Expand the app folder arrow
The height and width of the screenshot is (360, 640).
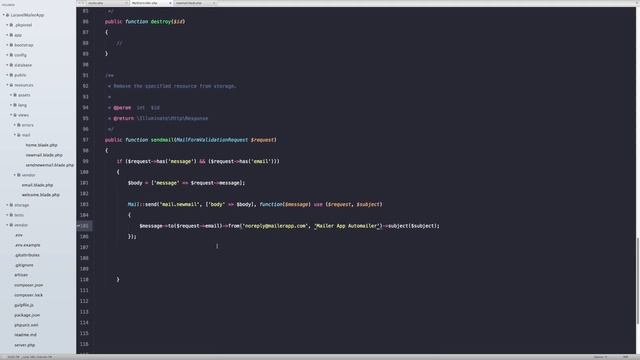(x=7, y=35)
